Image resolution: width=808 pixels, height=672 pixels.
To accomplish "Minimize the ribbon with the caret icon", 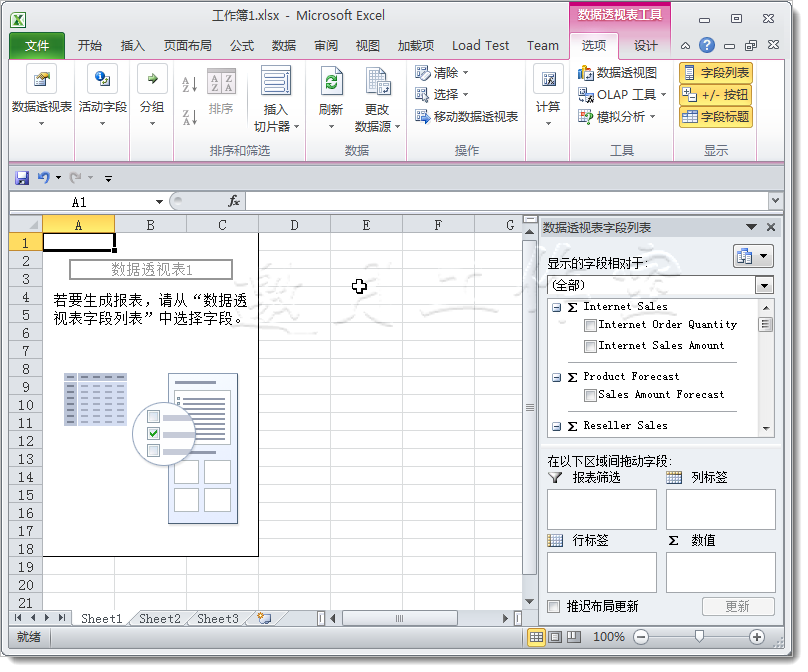I will [685, 46].
